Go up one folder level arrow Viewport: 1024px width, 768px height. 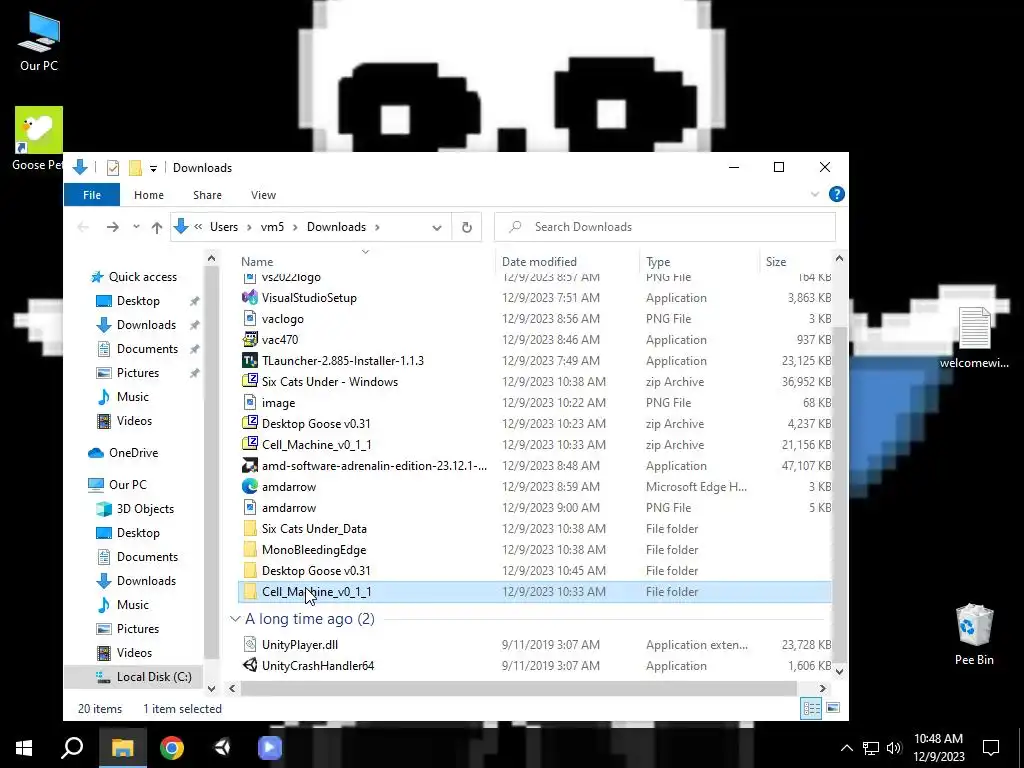pyautogui.click(x=157, y=227)
